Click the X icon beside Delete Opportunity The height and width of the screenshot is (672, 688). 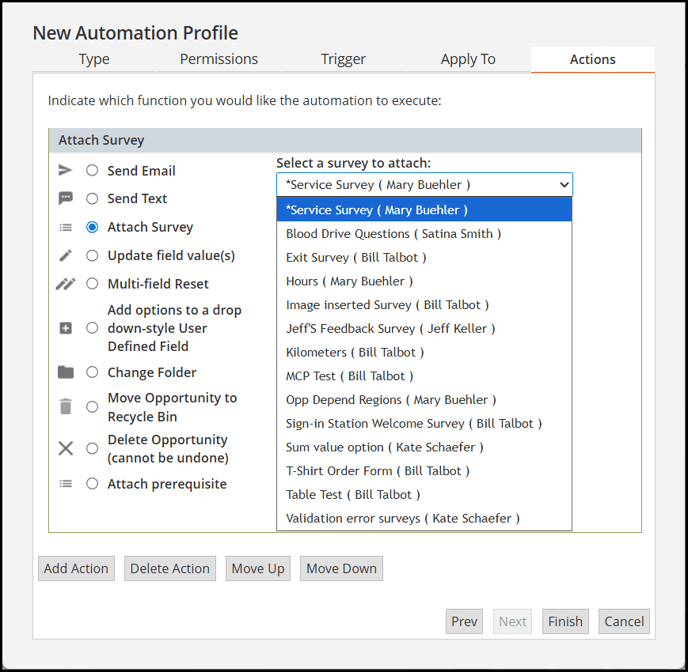66,448
